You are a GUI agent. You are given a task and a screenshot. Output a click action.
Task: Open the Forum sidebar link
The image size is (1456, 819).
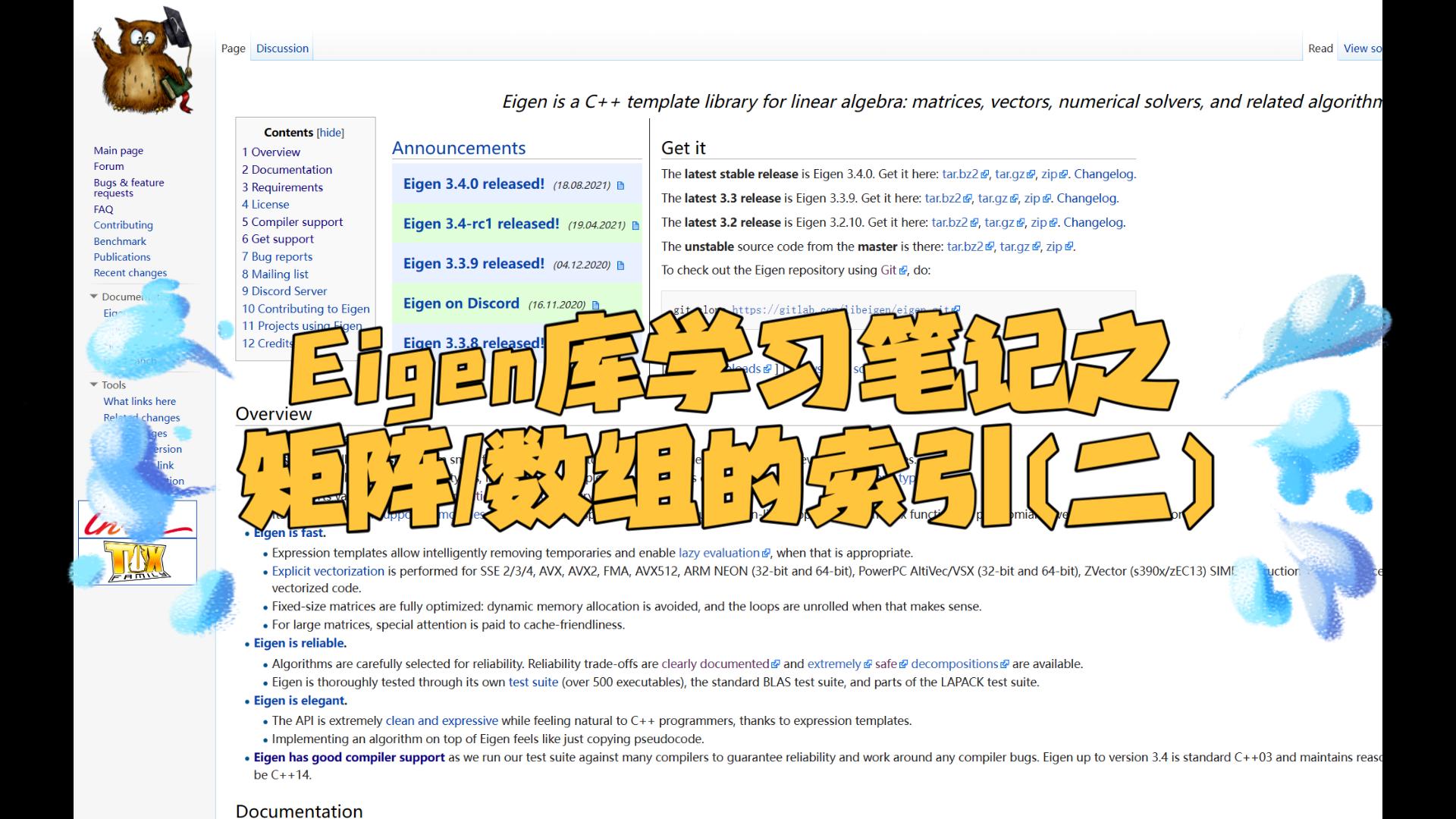click(x=108, y=167)
